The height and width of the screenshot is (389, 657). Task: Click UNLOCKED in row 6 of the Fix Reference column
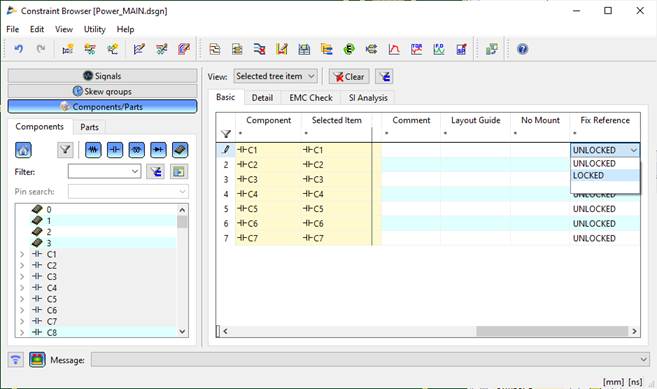(x=605, y=223)
